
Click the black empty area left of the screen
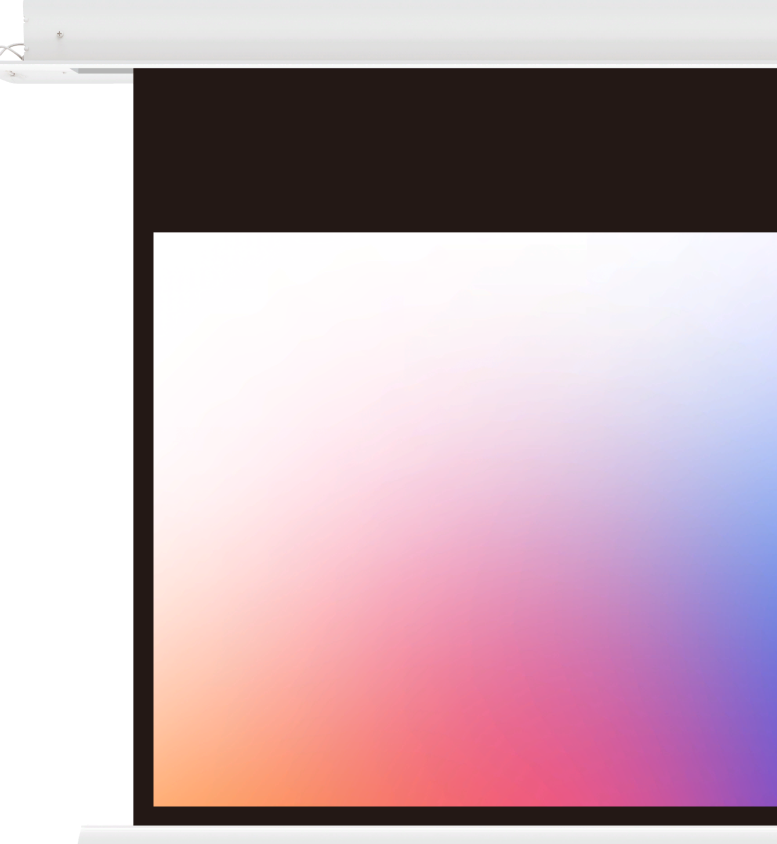point(65,450)
